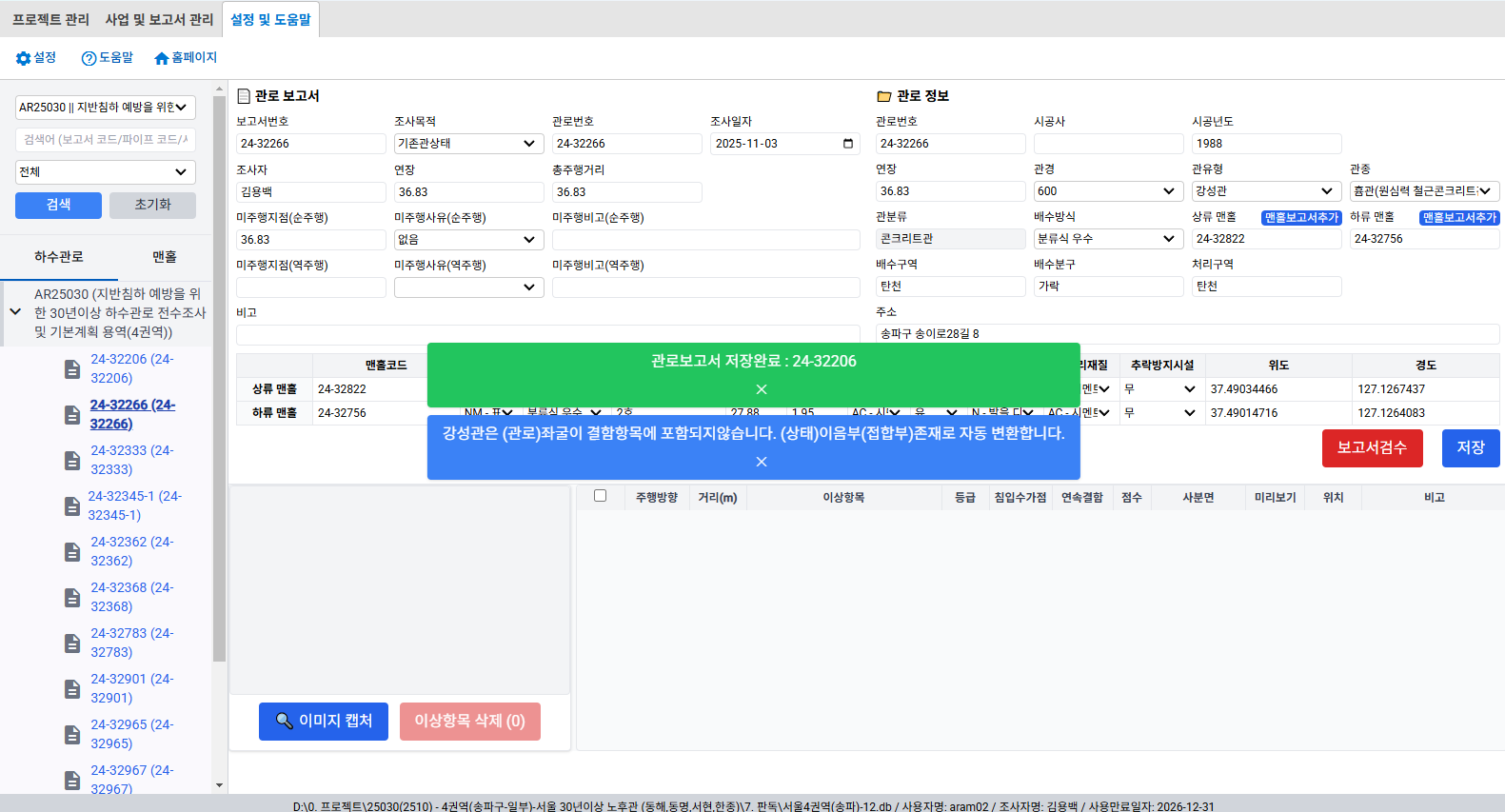Click the search keyword input field
1505x812 pixels.
click(105, 140)
